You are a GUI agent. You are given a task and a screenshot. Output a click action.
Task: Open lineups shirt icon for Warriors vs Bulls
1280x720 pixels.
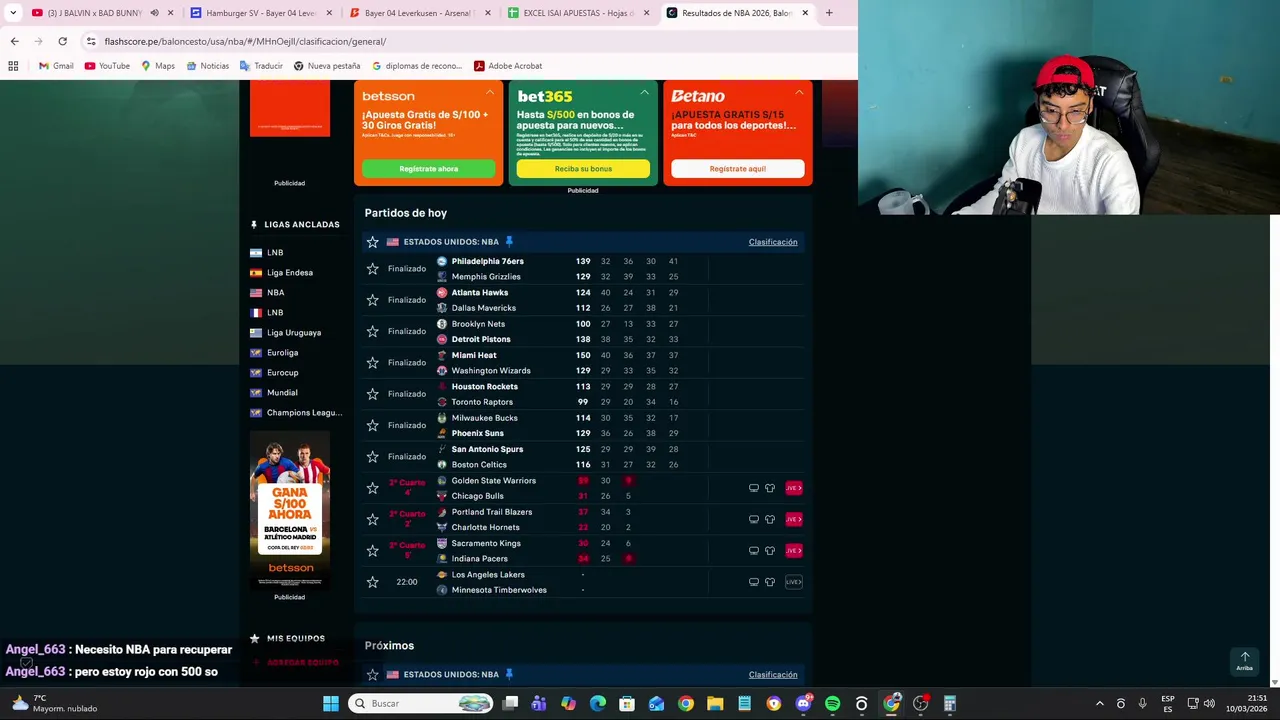770,488
